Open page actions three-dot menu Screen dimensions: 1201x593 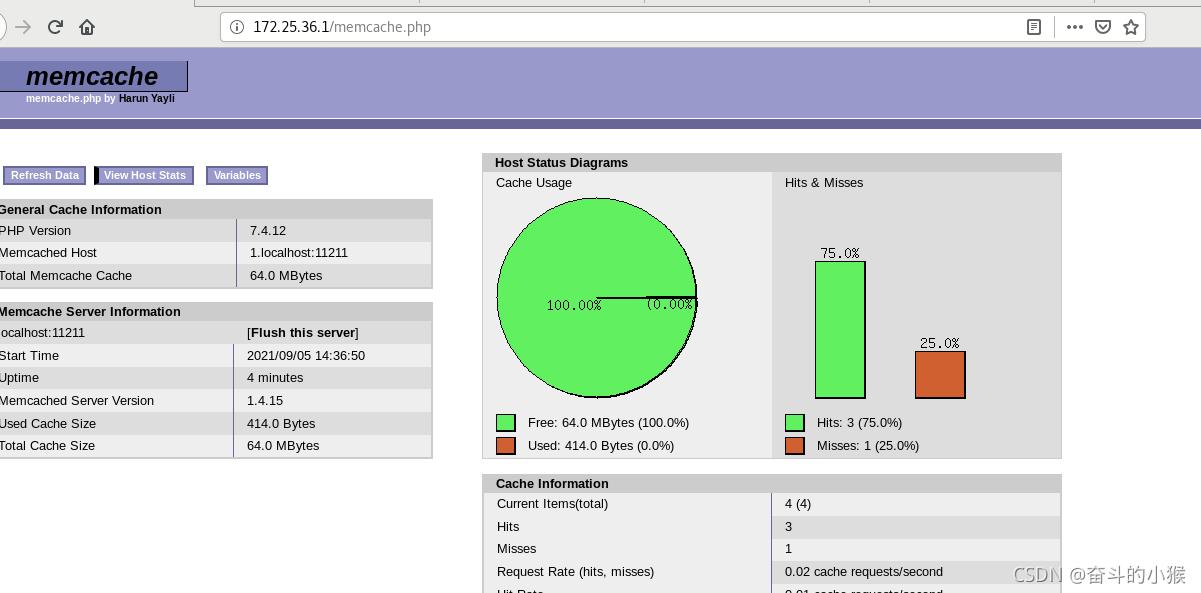point(1075,27)
